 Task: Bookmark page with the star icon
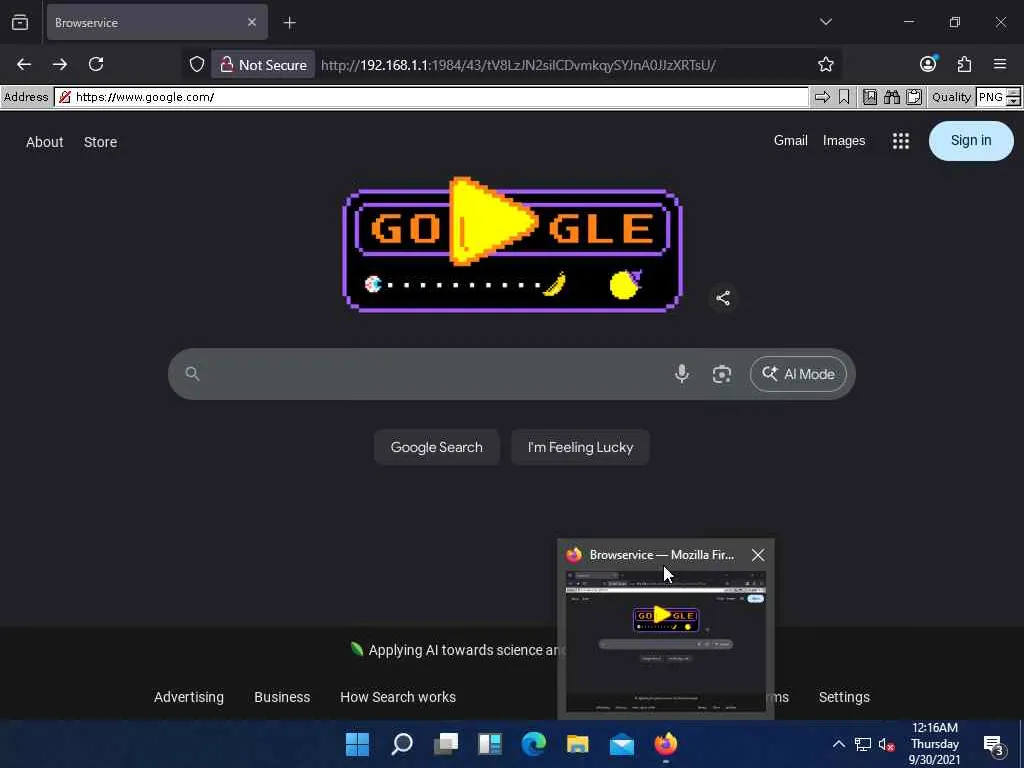click(825, 64)
